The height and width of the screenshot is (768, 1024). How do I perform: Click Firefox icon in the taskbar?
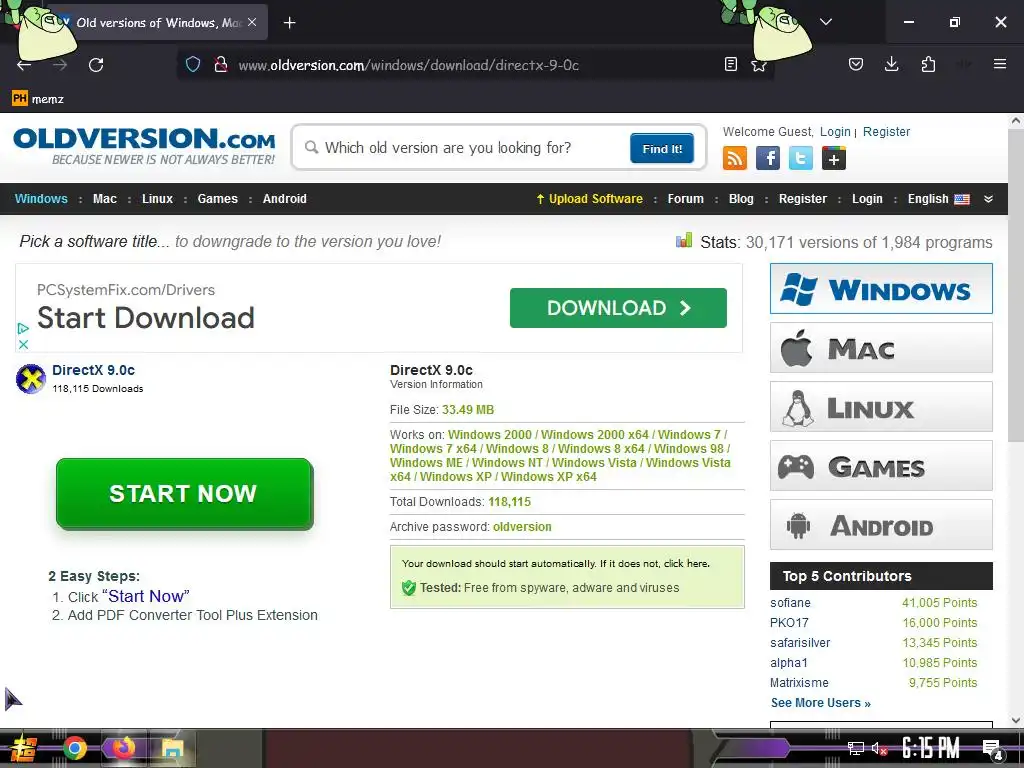click(123, 748)
